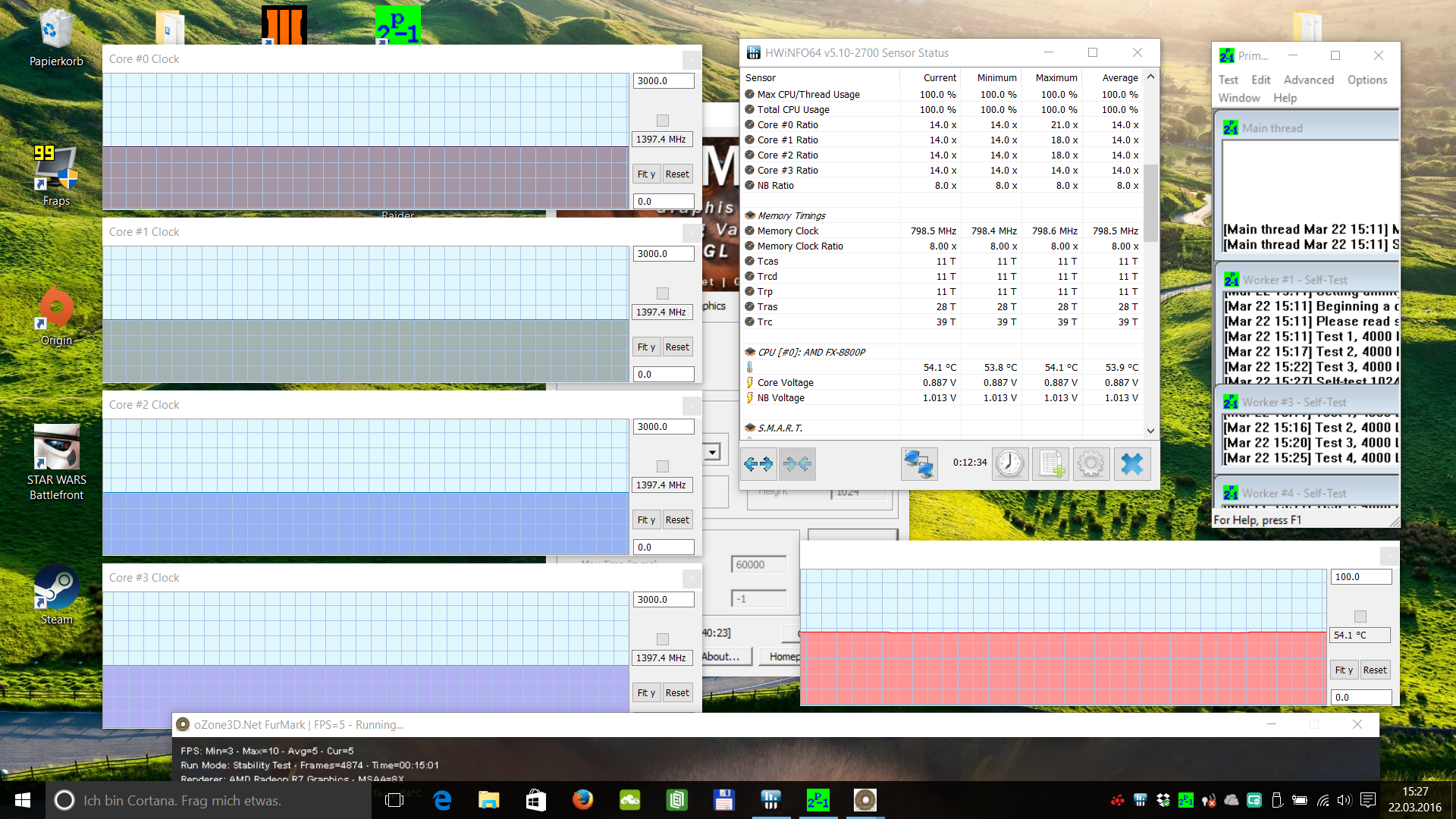Open HWiNFO sensor settings gear icon
The height and width of the screenshot is (819, 1456).
click(x=1091, y=464)
